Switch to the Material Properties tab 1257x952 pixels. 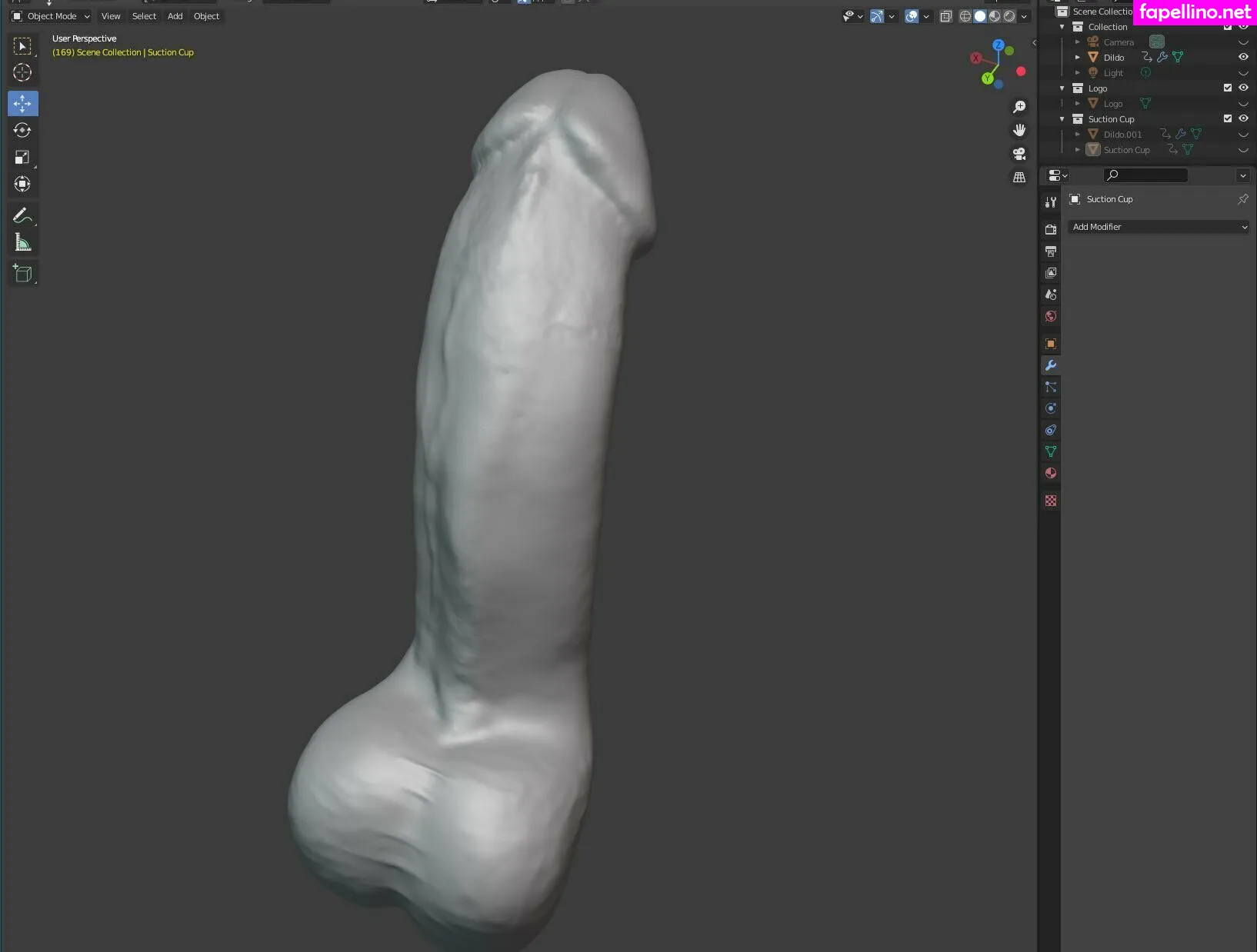(x=1050, y=473)
